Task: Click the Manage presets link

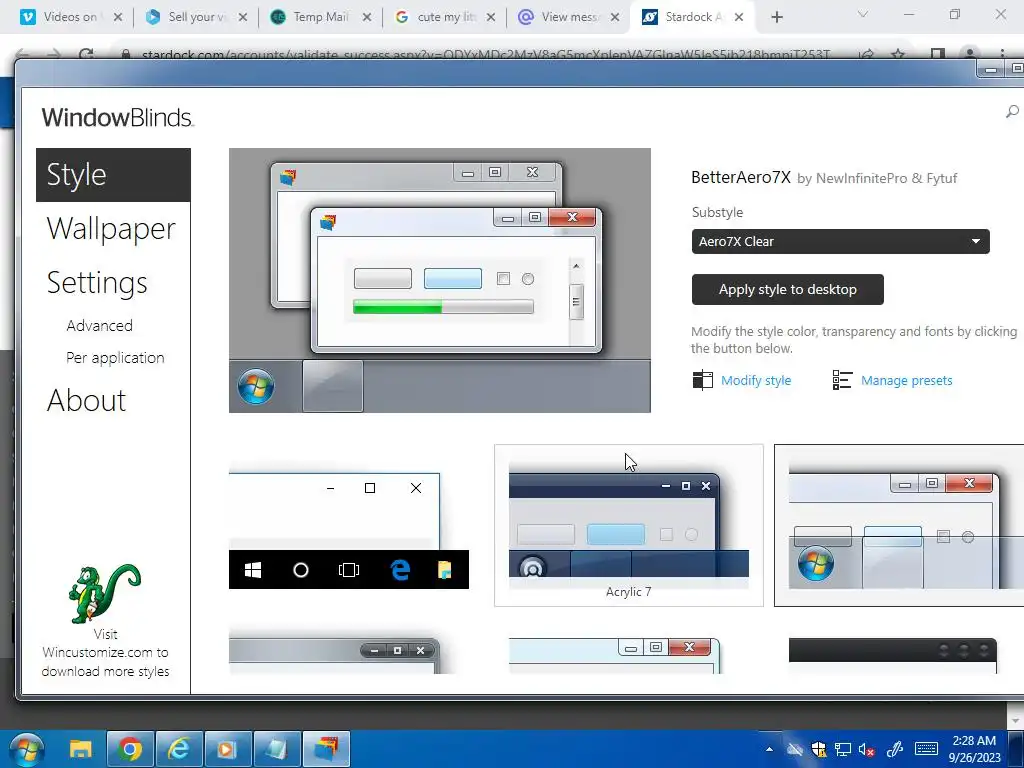Action: coord(906,380)
